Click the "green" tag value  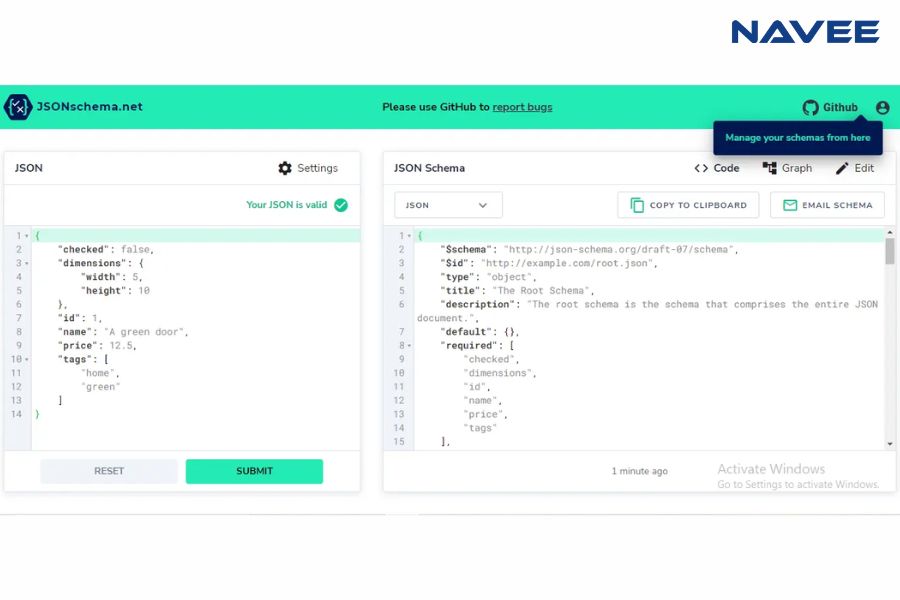pos(100,388)
